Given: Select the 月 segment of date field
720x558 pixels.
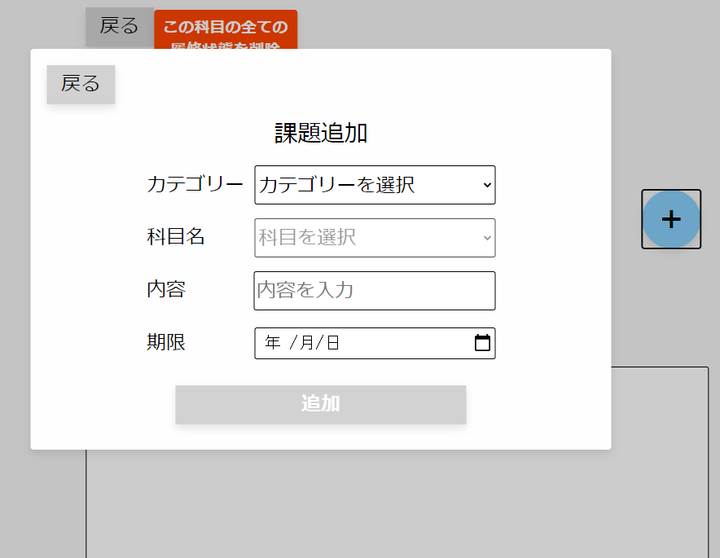Looking at the screenshot, I should coord(306,343).
